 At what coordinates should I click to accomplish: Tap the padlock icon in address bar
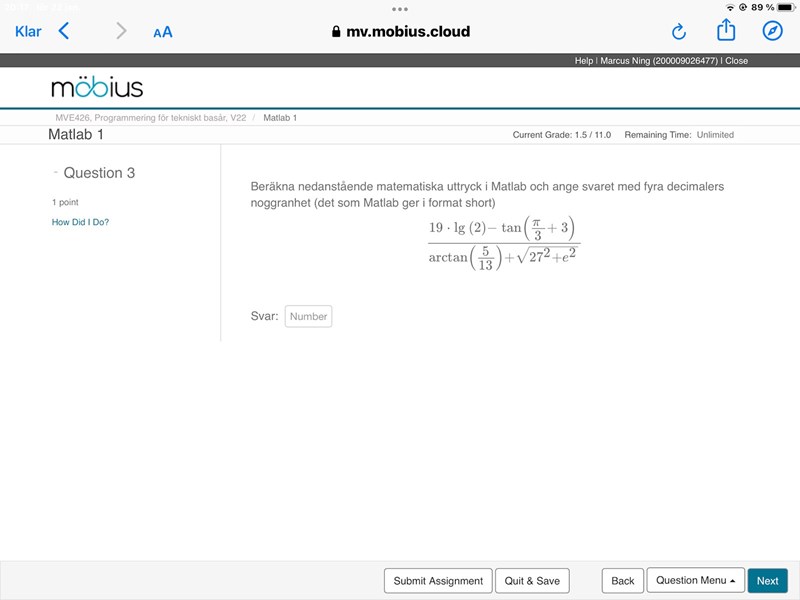[337, 32]
